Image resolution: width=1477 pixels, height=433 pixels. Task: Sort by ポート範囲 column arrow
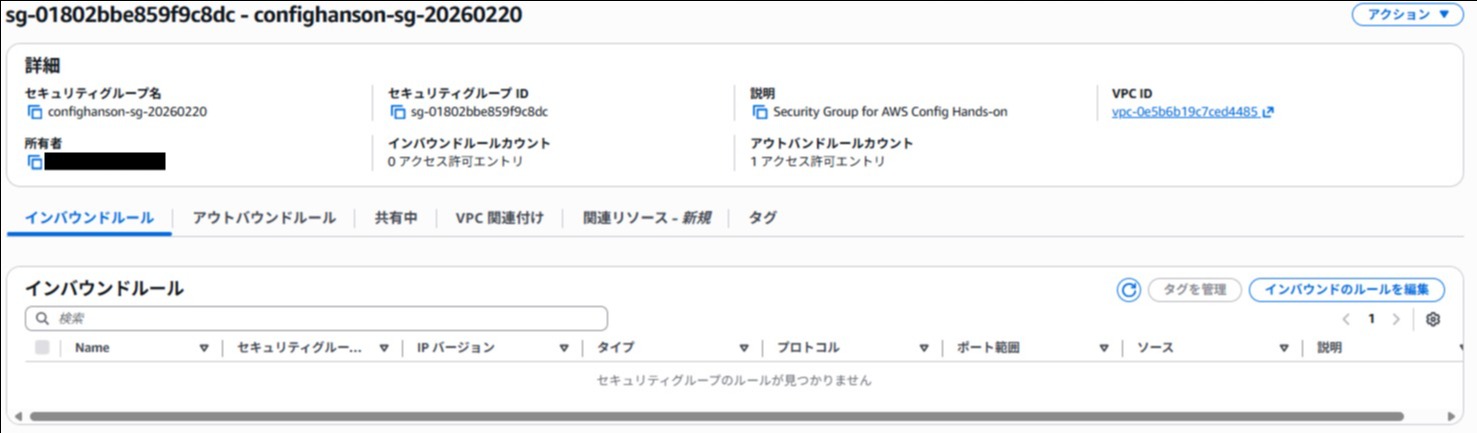1104,348
